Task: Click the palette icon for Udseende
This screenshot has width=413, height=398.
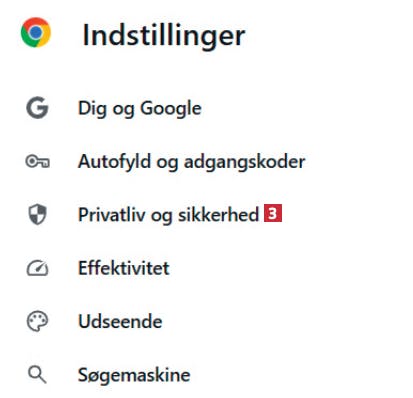Action: click(37, 321)
